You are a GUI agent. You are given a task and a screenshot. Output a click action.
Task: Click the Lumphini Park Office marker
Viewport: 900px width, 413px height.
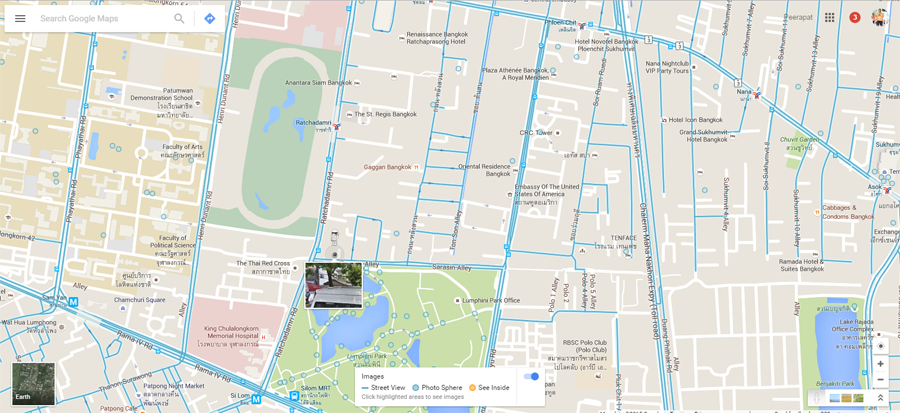click(457, 301)
